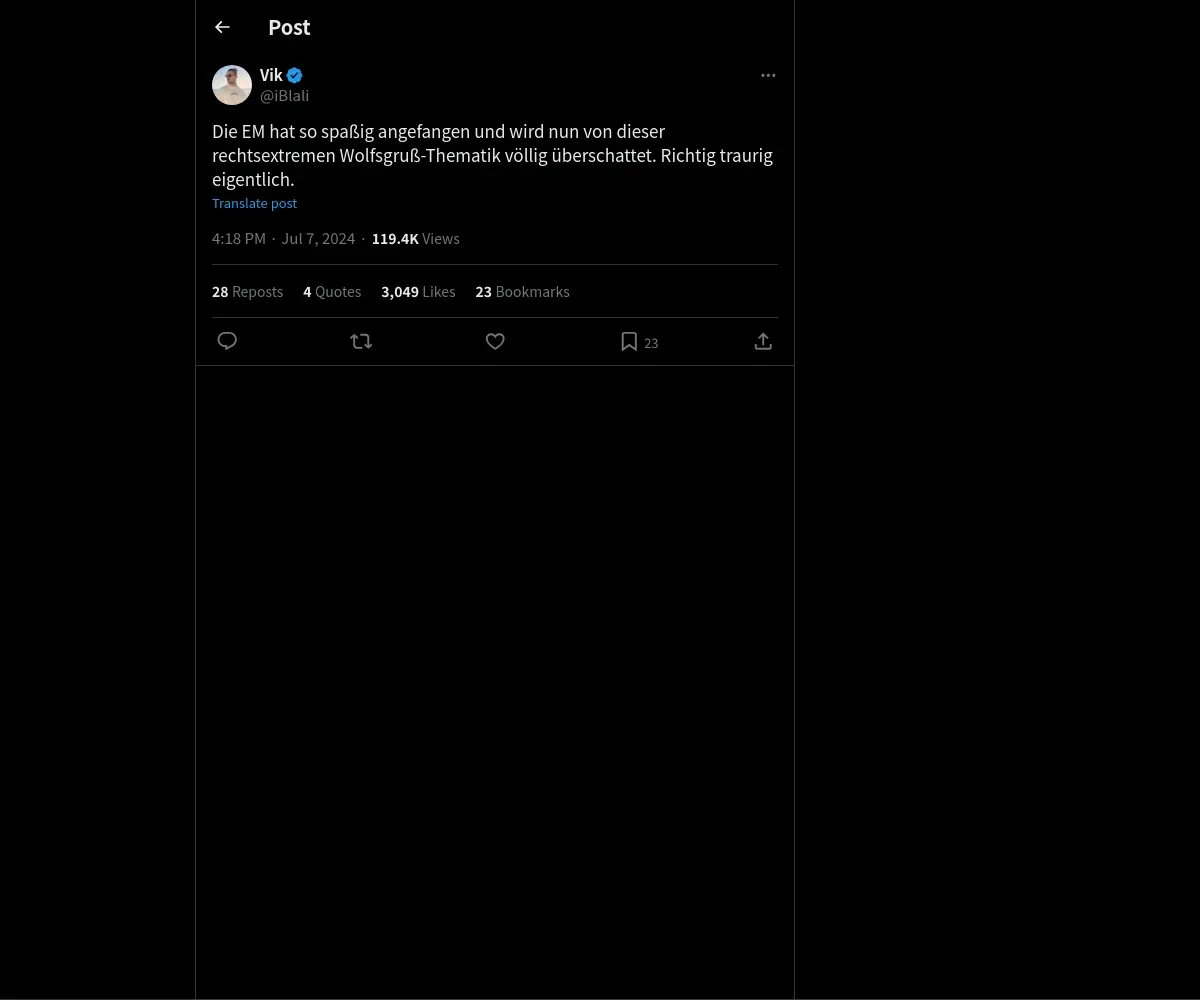Click the back arrow icon
The width and height of the screenshot is (1200, 1000).
[x=222, y=27]
